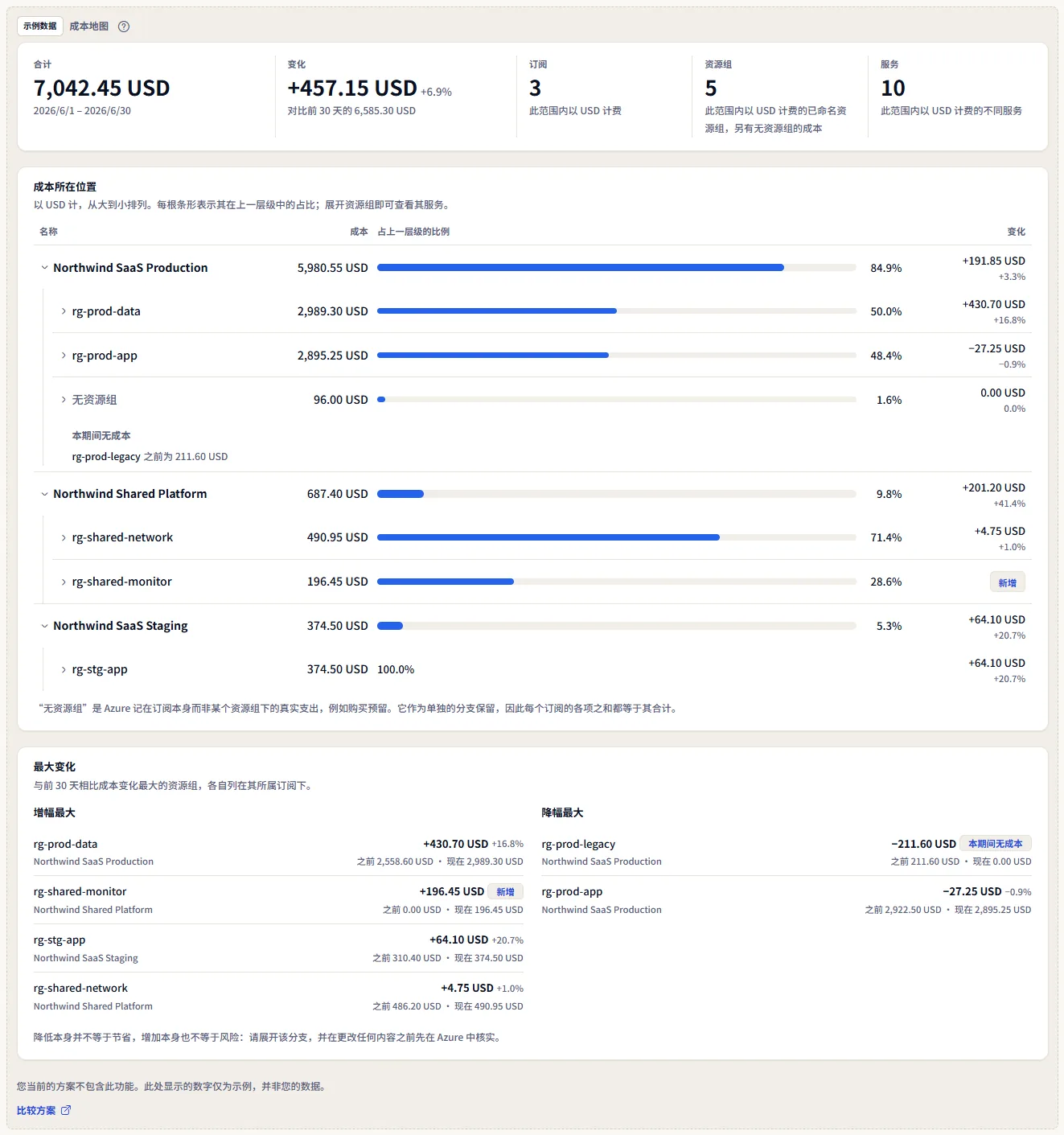Screen dimensions: 1064x1135
Task: Expand the 无资源组 row
Action: pyautogui.click(x=64, y=400)
